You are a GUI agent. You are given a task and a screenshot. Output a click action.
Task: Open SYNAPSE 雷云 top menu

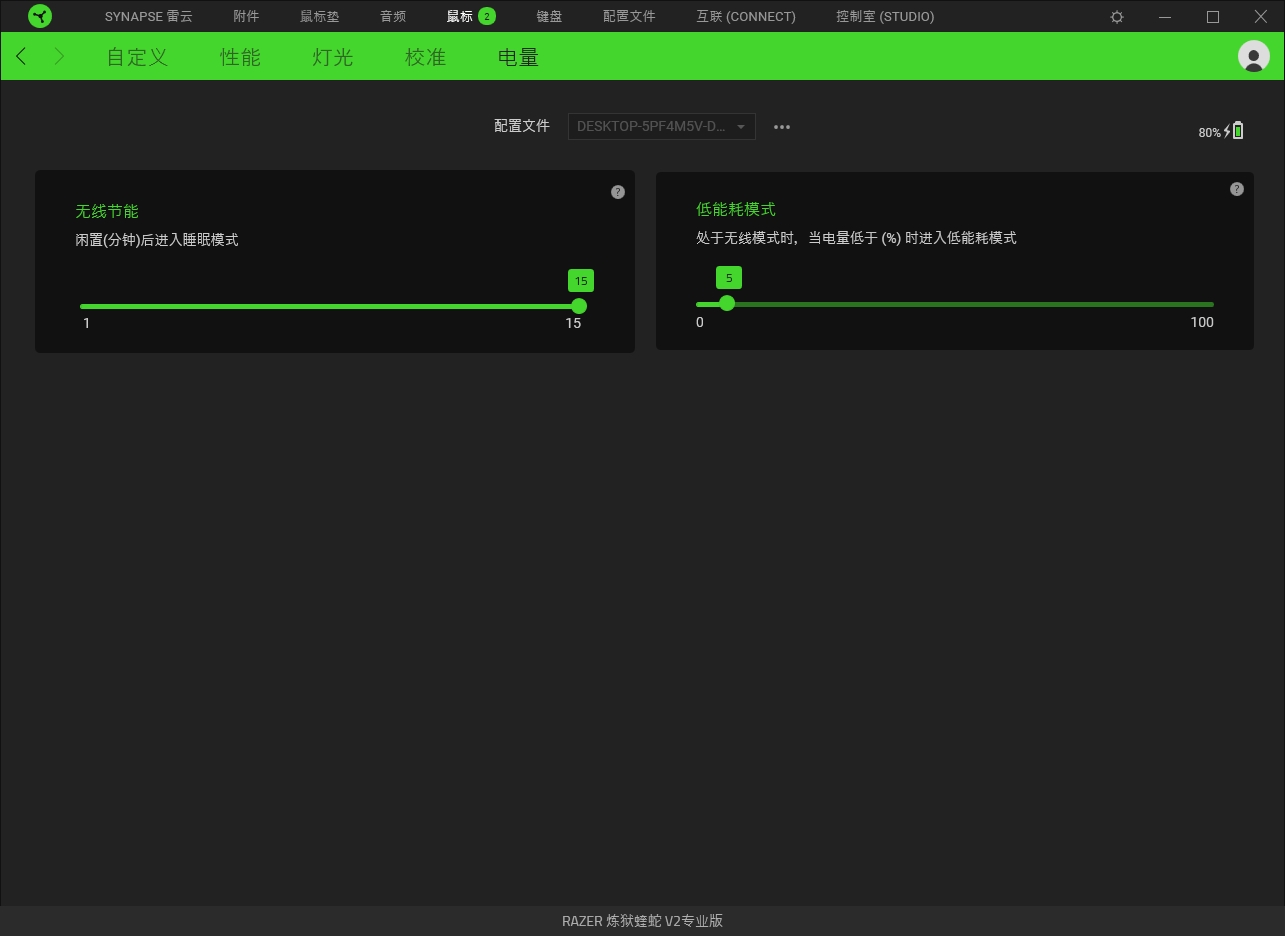point(148,17)
